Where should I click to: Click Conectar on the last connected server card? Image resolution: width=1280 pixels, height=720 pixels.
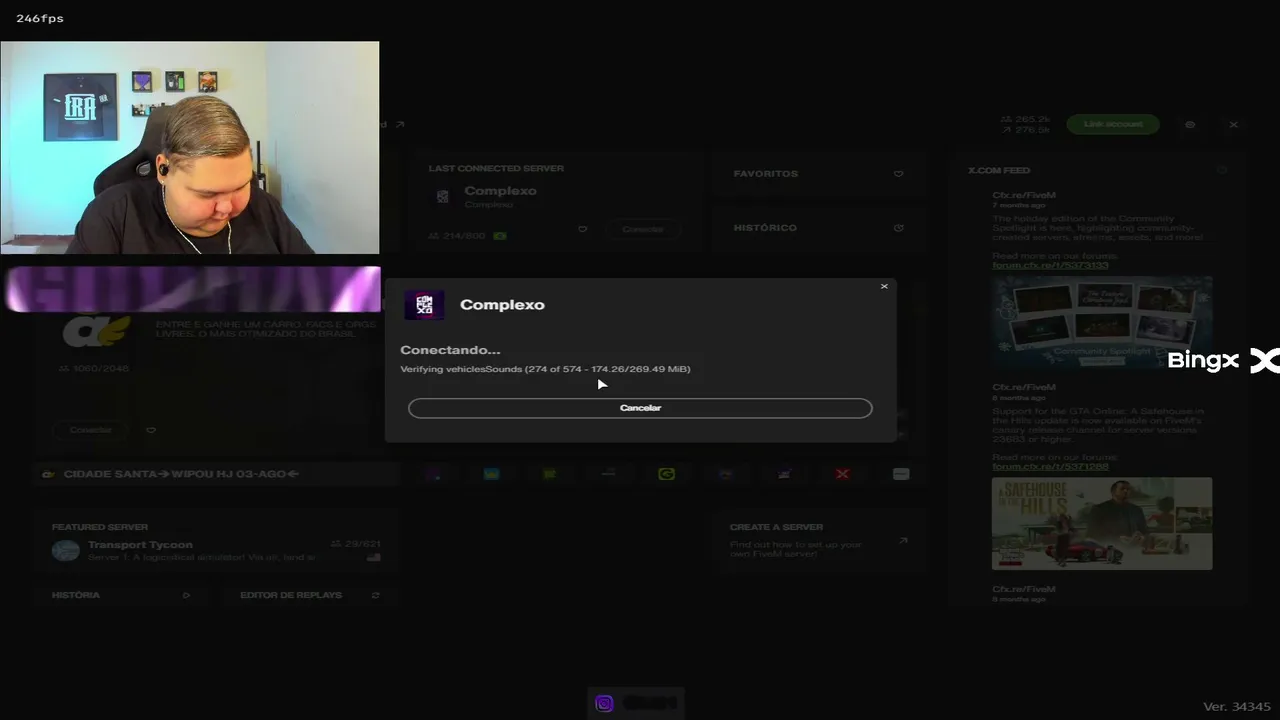click(643, 229)
